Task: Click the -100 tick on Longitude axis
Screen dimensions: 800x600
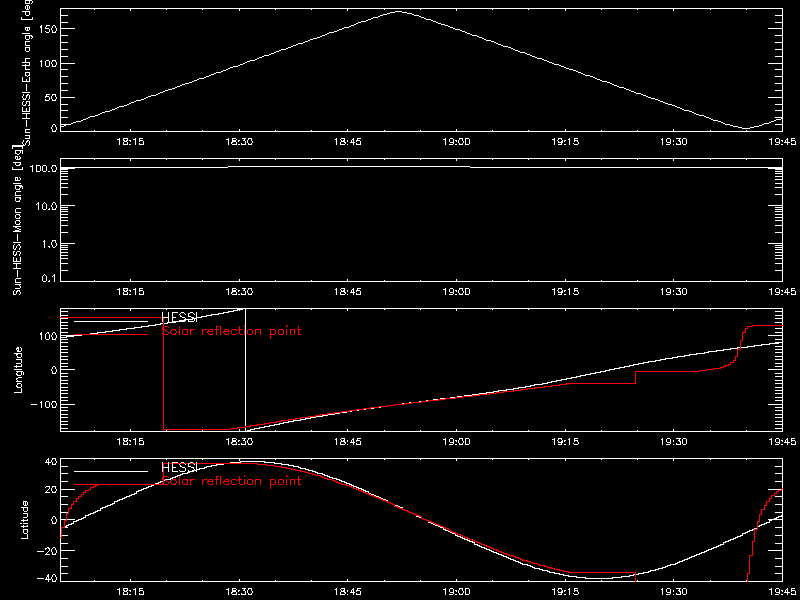Action: coord(43,404)
